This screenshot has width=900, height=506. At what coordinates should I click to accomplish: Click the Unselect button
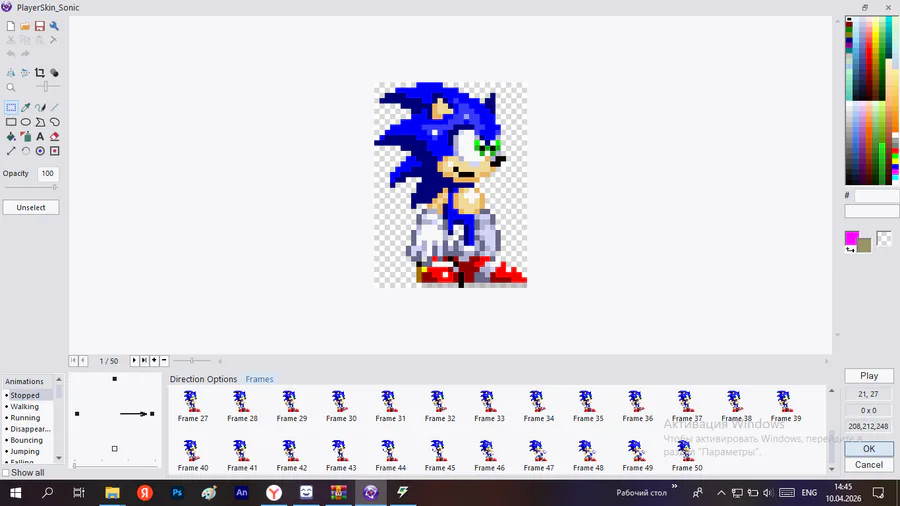click(x=31, y=208)
